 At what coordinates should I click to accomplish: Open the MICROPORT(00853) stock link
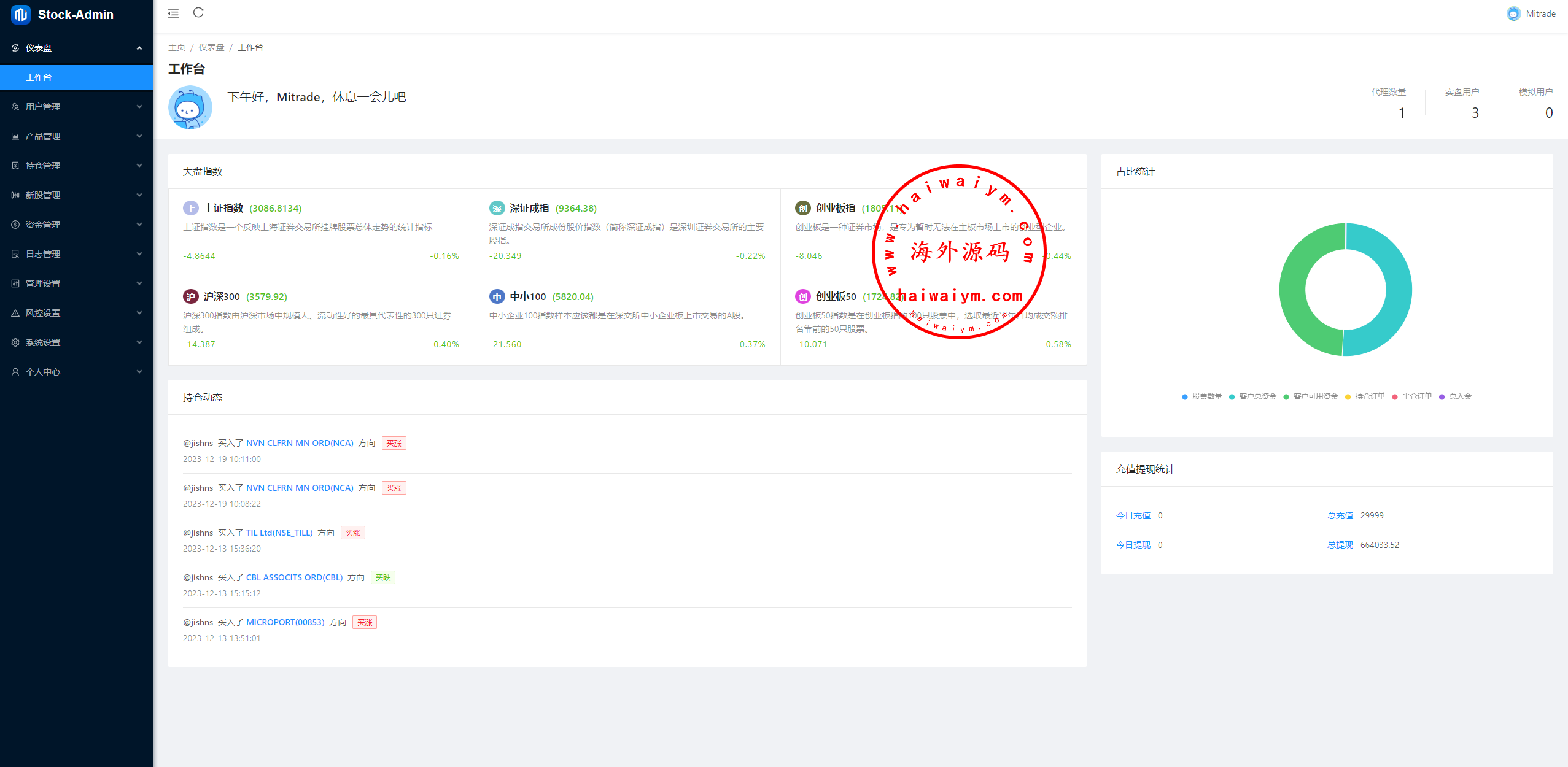(x=285, y=622)
